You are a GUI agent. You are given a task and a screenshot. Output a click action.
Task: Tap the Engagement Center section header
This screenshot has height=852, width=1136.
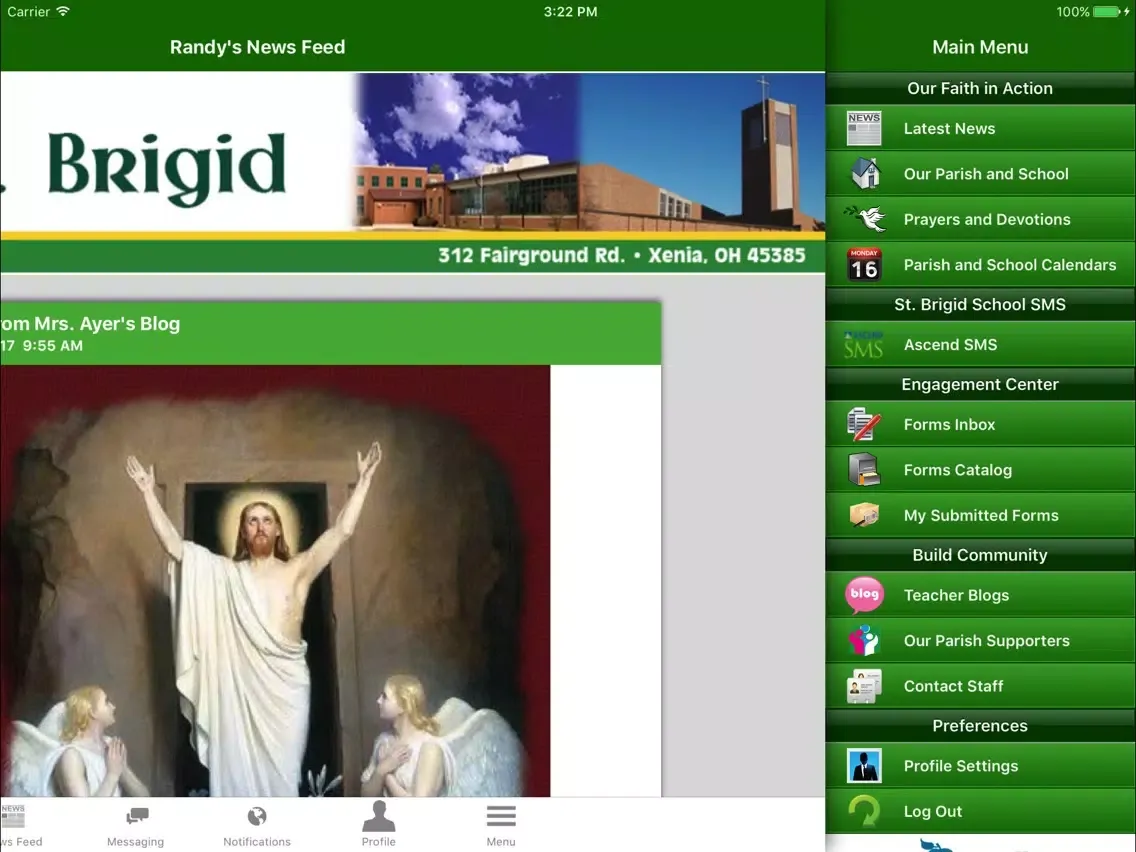(x=980, y=385)
